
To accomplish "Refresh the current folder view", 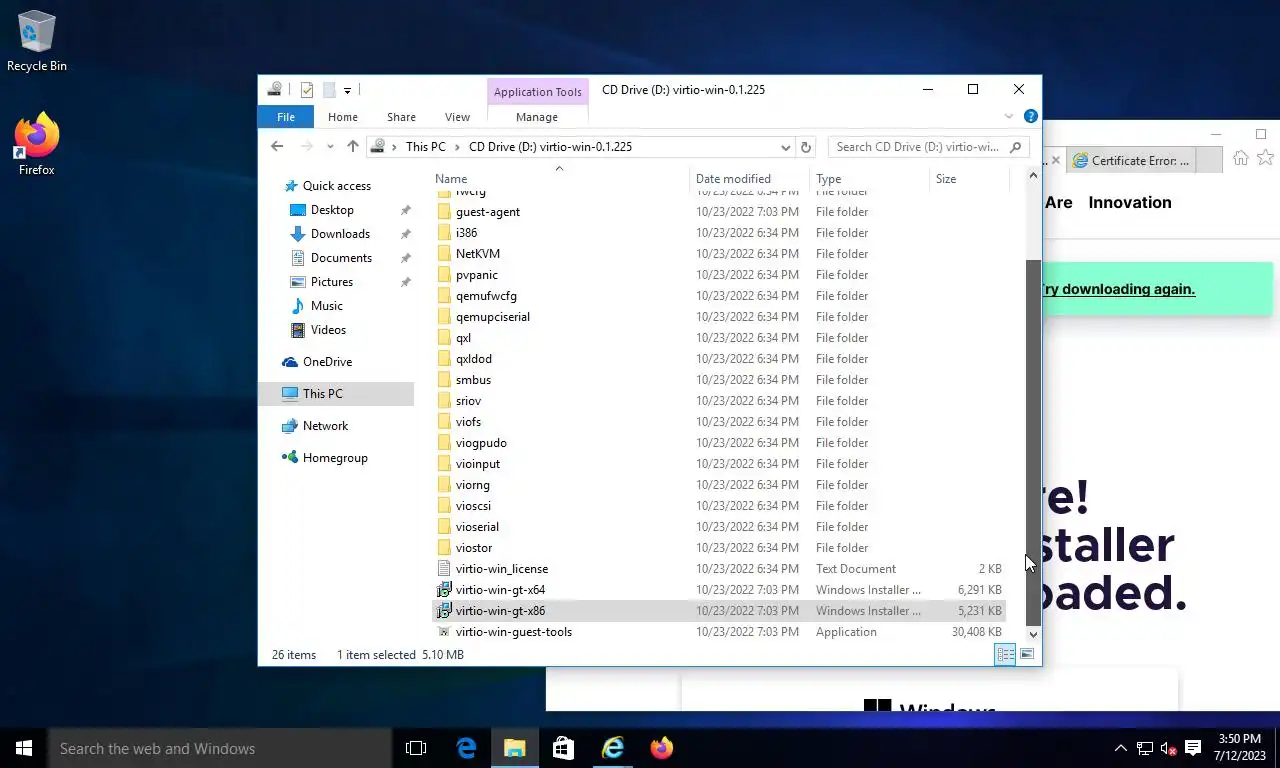I will 806,147.
